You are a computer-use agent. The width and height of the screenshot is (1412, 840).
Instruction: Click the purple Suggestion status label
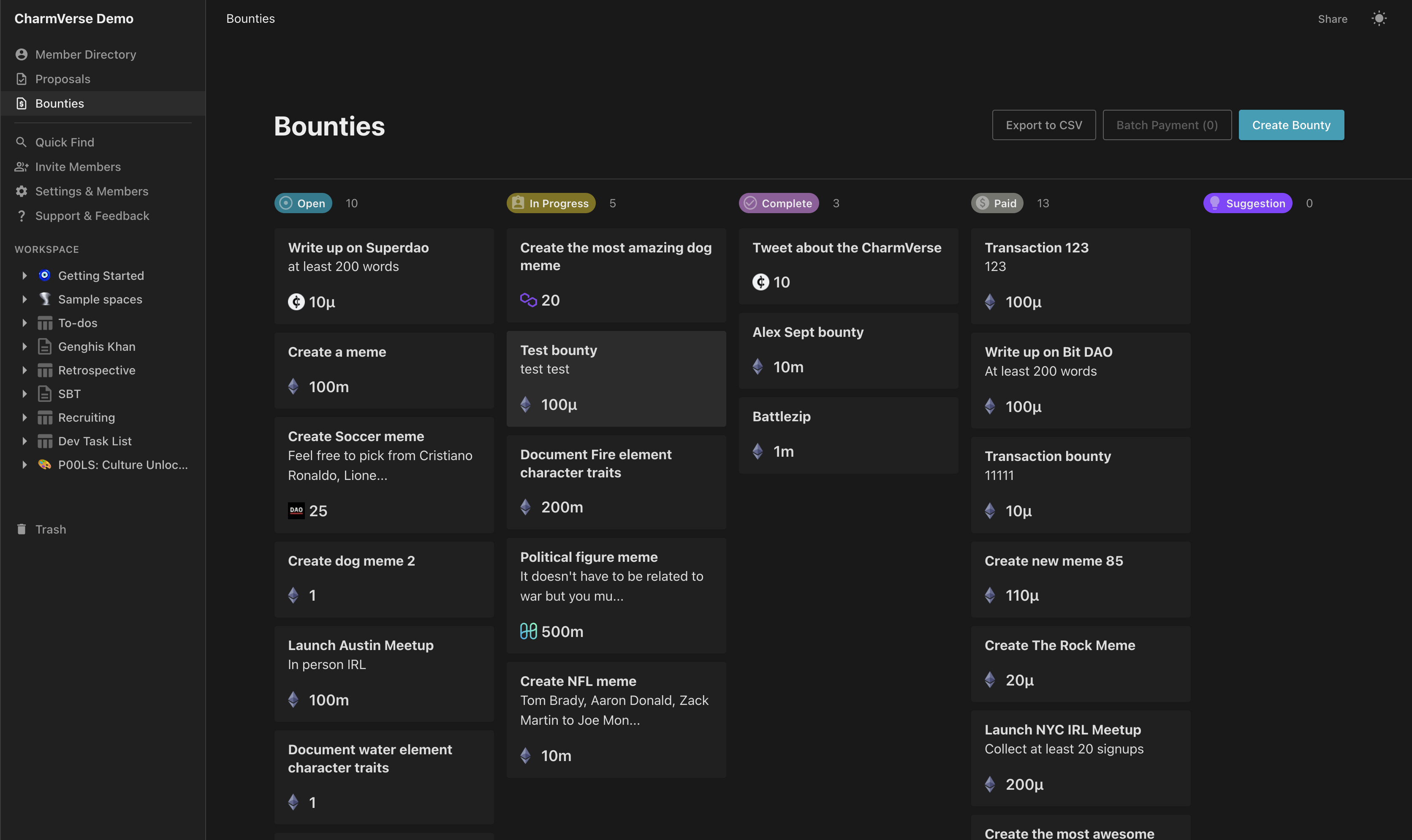point(1247,203)
